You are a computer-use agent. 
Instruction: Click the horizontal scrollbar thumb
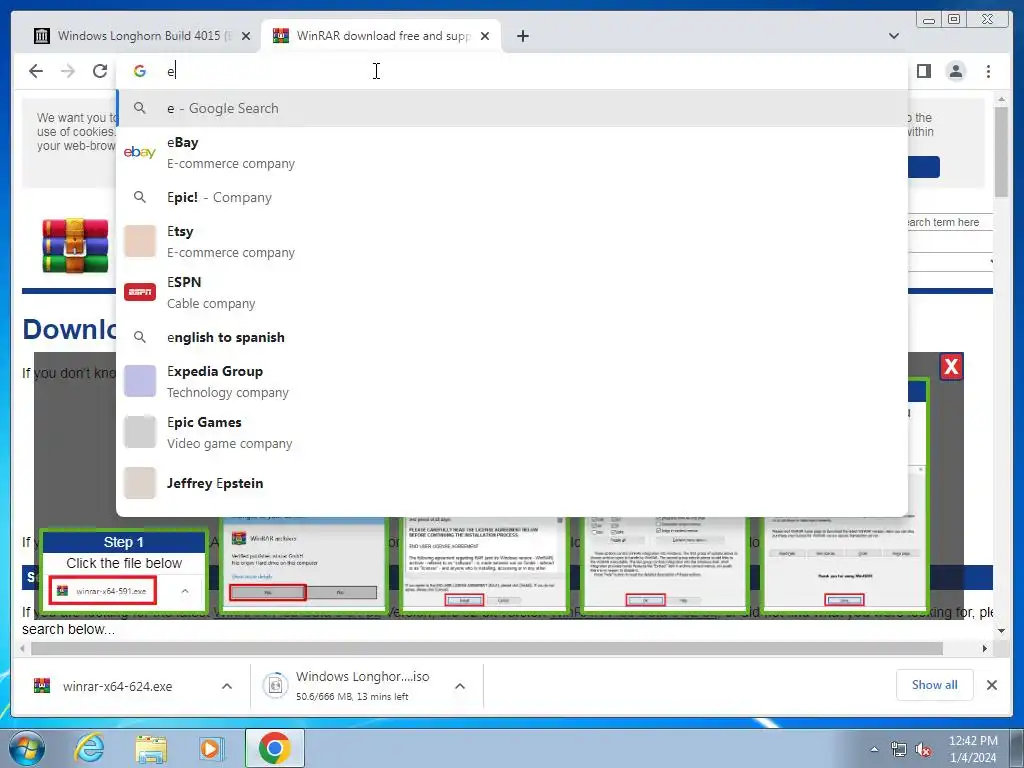(487, 648)
